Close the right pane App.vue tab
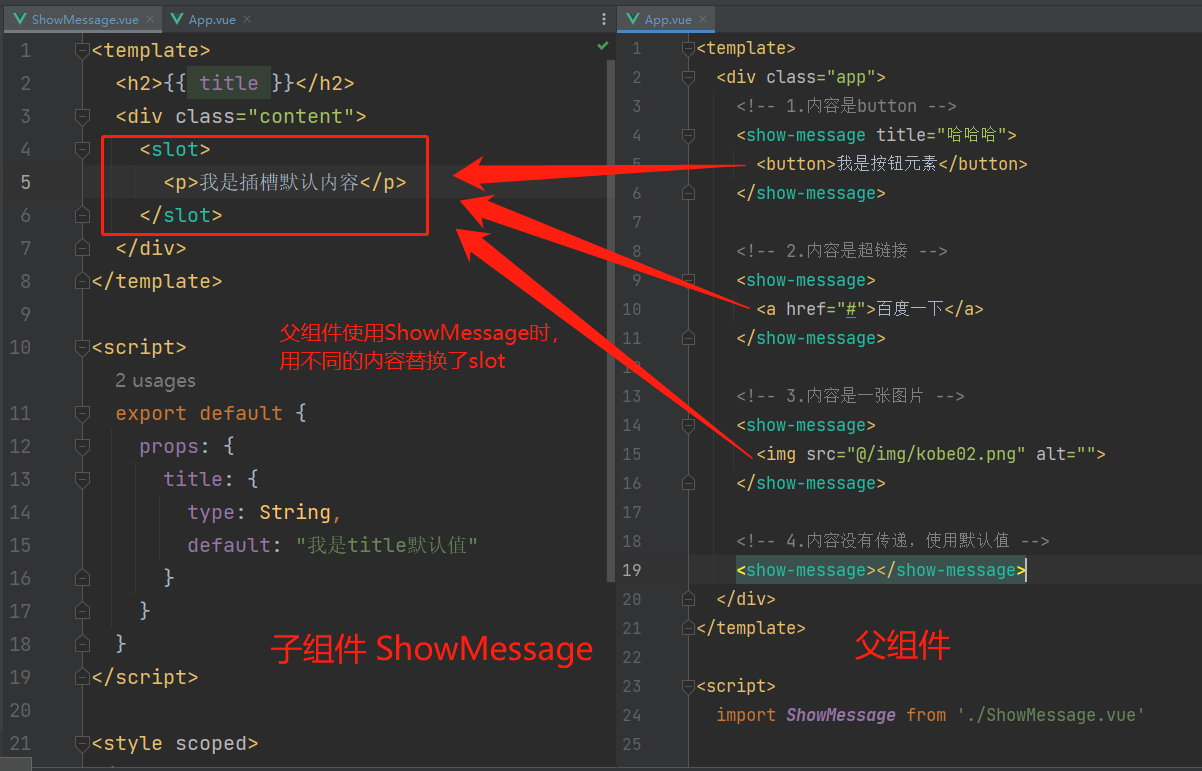The width and height of the screenshot is (1202, 771). 702,19
